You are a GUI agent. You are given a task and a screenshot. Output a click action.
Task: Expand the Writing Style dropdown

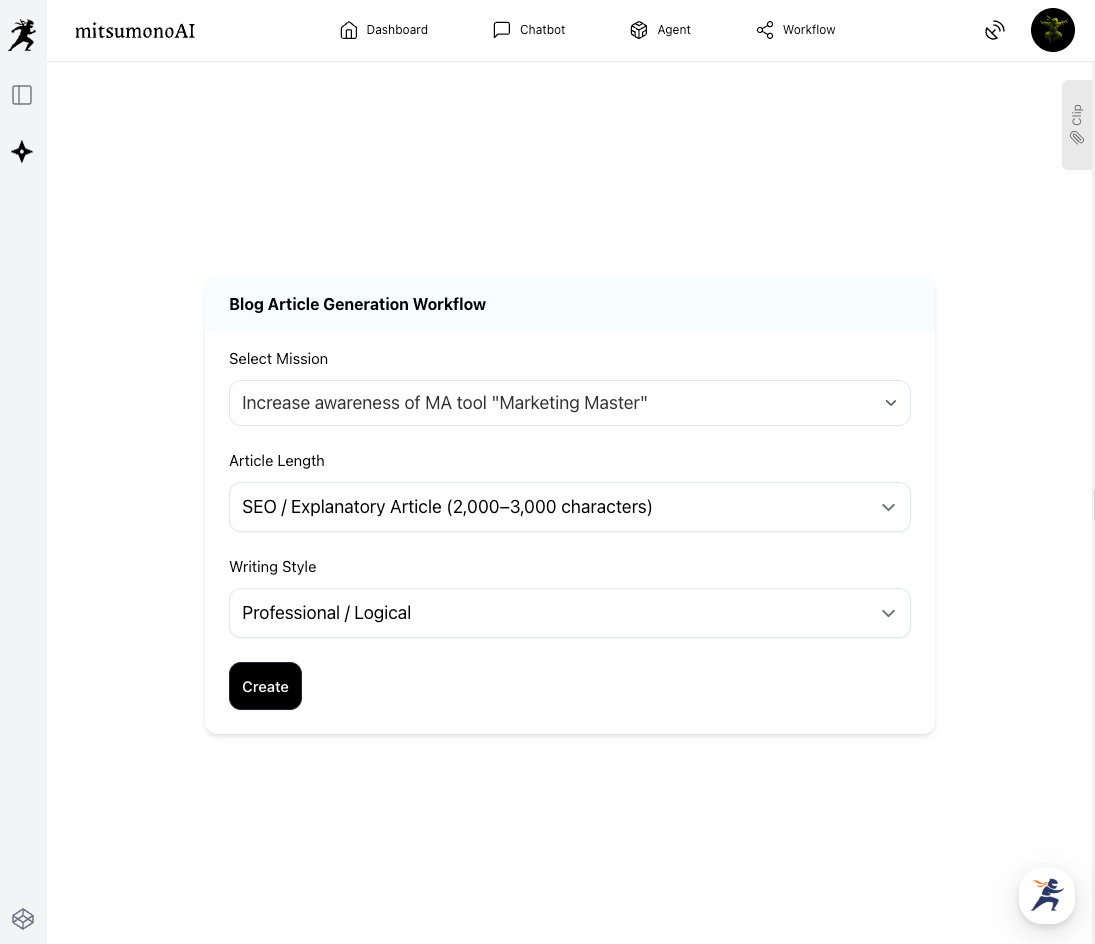pyautogui.click(x=569, y=613)
